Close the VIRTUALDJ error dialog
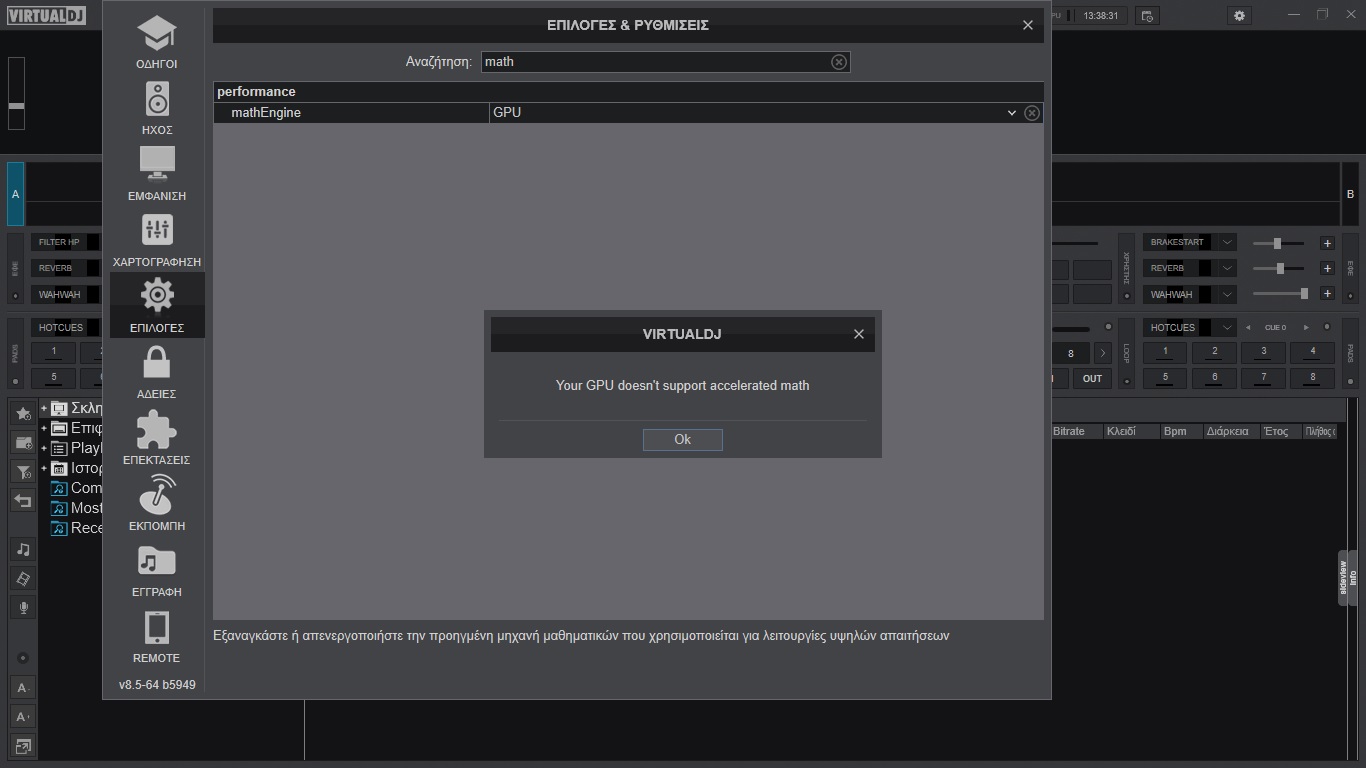The height and width of the screenshot is (768, 1366). (x=859, y=334)
